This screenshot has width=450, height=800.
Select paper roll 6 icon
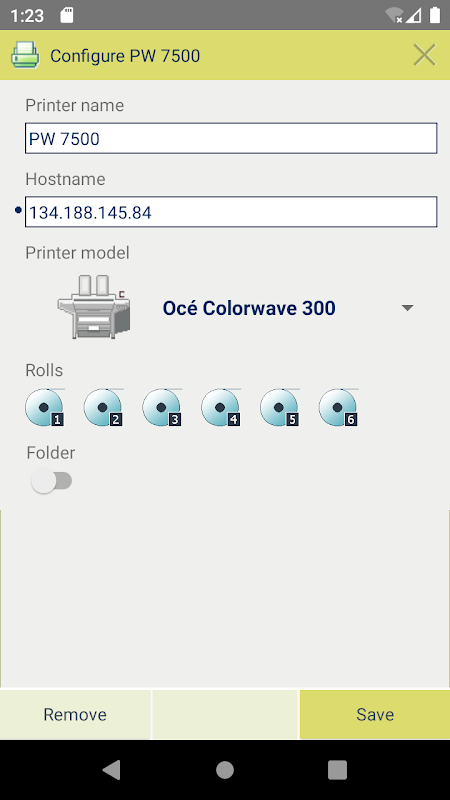[x=338, y=407]
